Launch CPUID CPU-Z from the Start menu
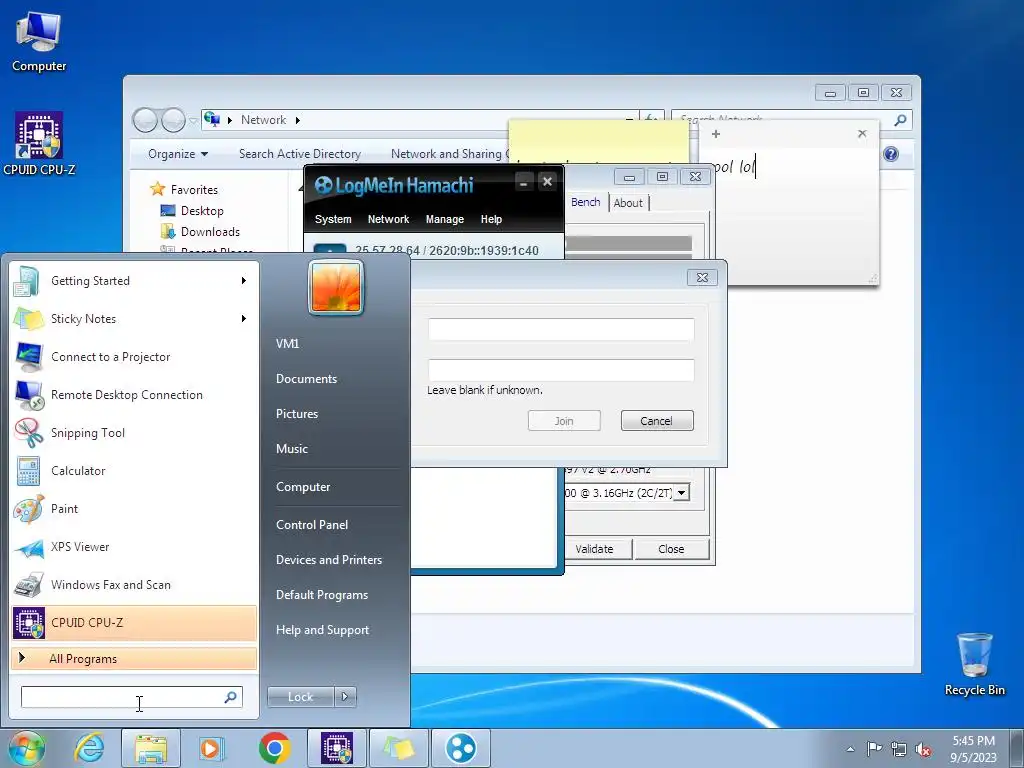The height and width of the screenshot is (768, 1024). click(134, 622)
